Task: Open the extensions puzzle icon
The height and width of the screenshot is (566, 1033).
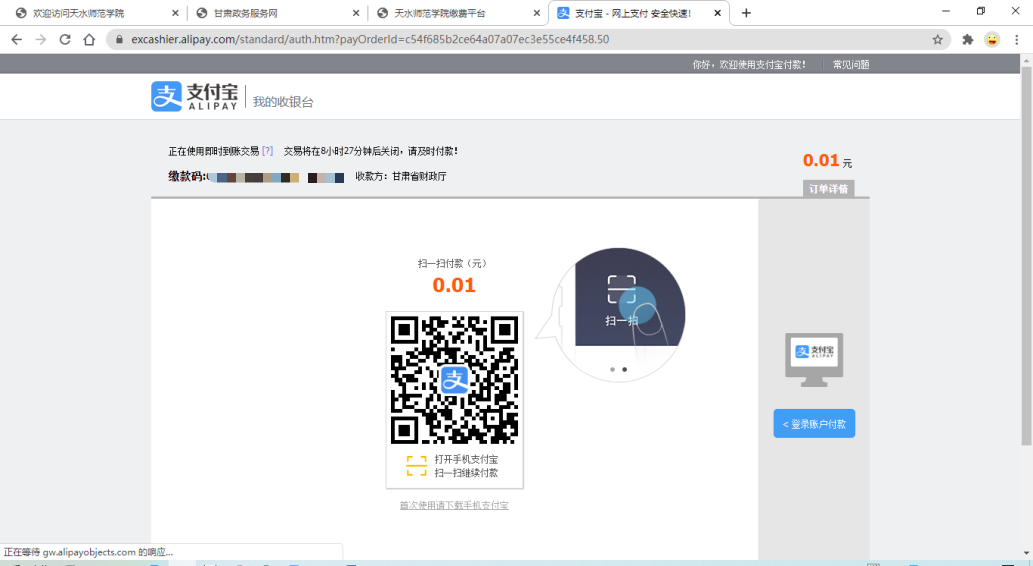Action: click(967, 40)
